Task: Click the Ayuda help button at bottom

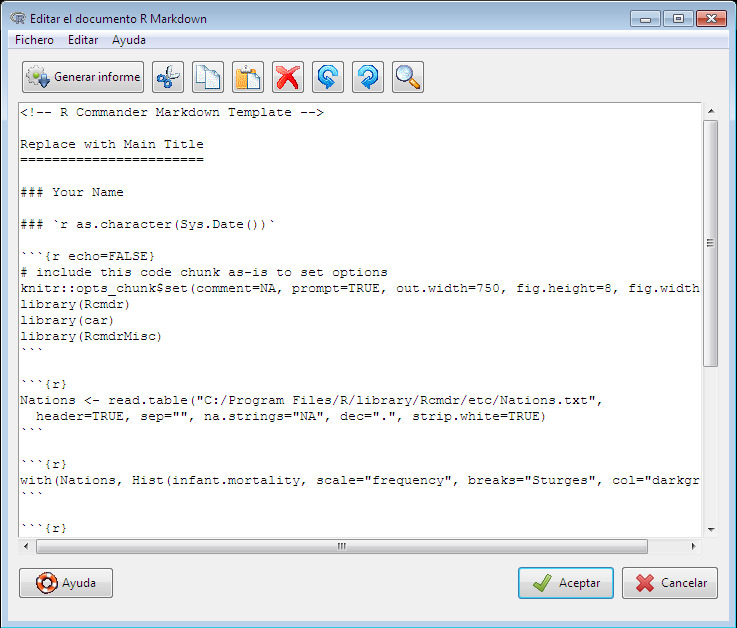Action: (x=66, y=583)
